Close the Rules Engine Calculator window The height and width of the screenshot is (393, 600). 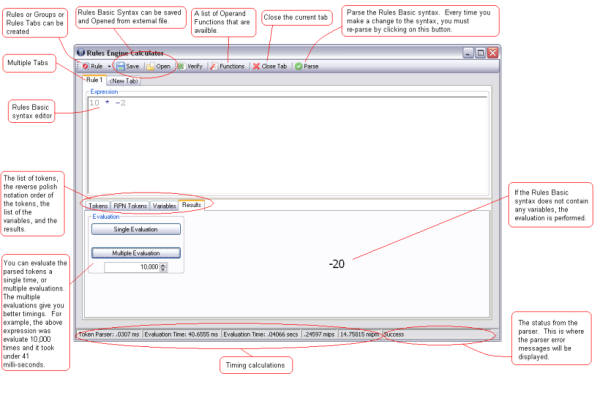tap(493, 53)
